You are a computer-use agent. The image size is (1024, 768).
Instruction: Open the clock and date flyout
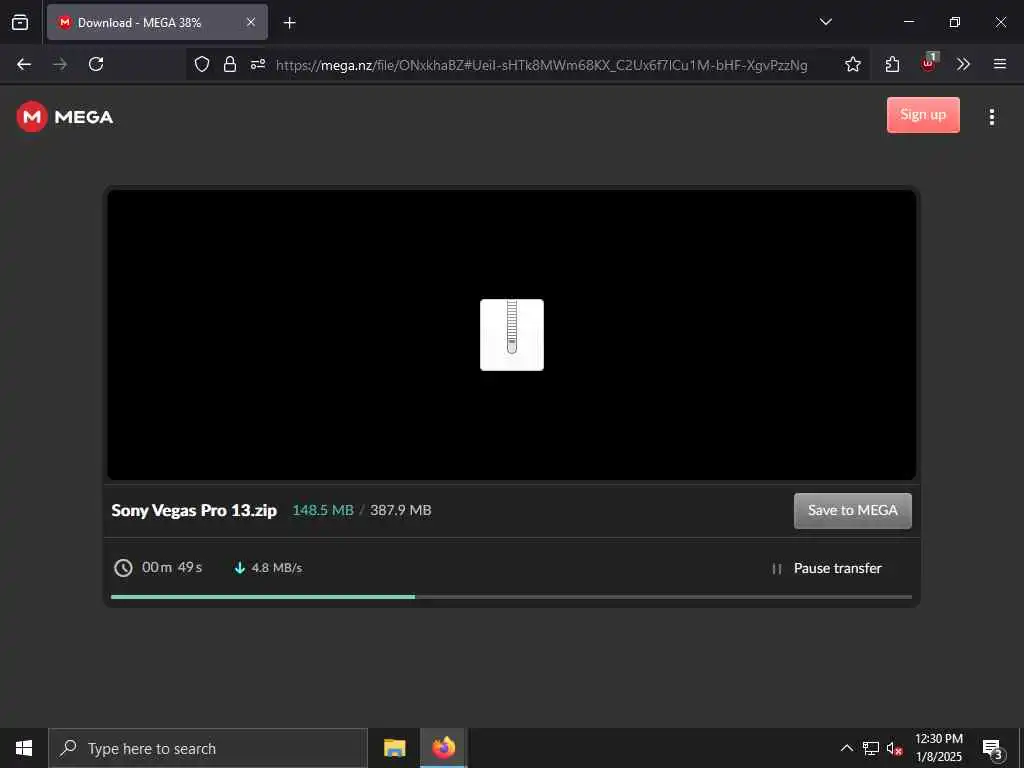point(939,748)
